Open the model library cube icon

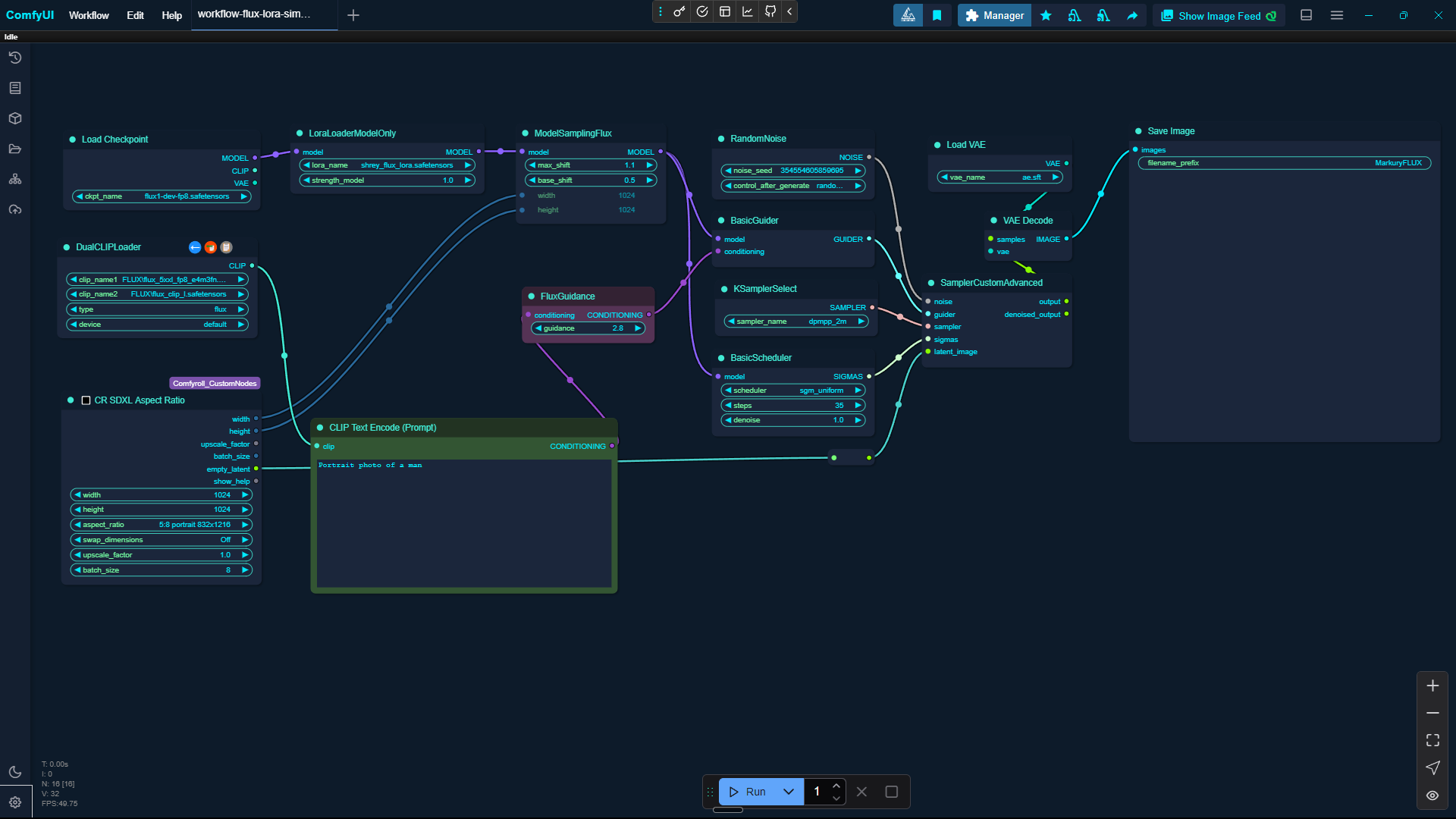15,118
